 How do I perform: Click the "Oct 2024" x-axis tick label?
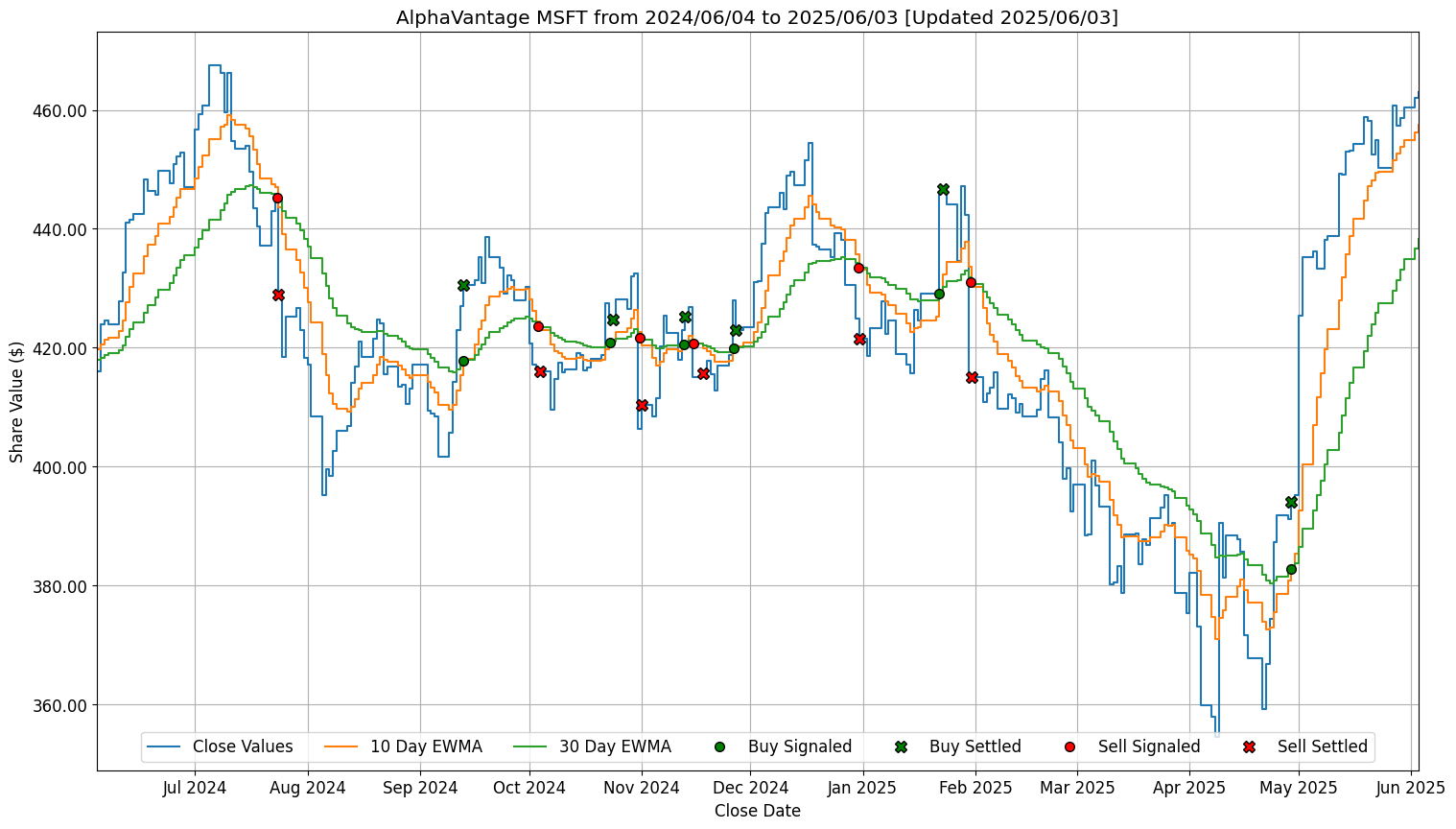pyautogui.click(x=529, y=788)
